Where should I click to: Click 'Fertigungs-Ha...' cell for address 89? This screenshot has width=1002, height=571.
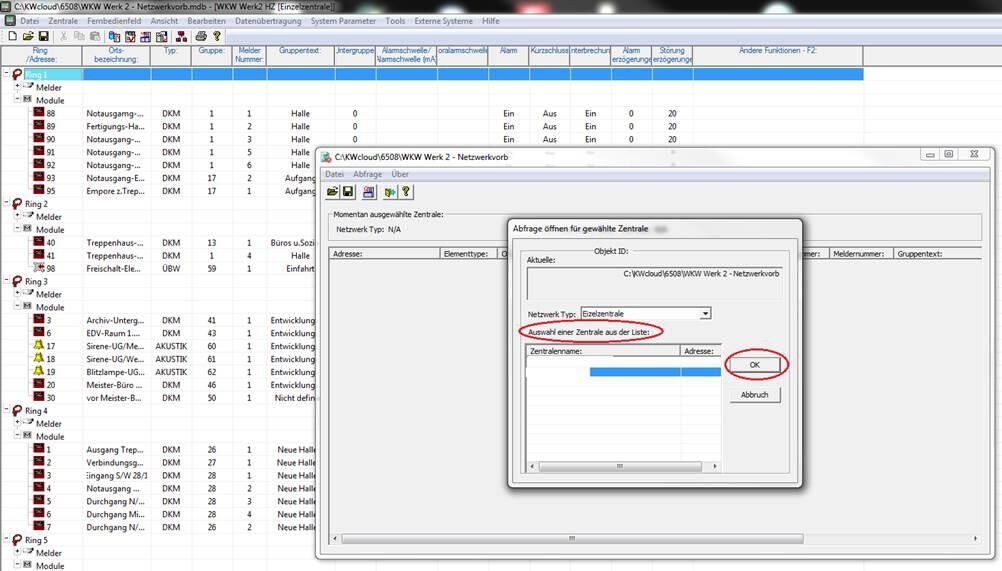tap(115, 126)
